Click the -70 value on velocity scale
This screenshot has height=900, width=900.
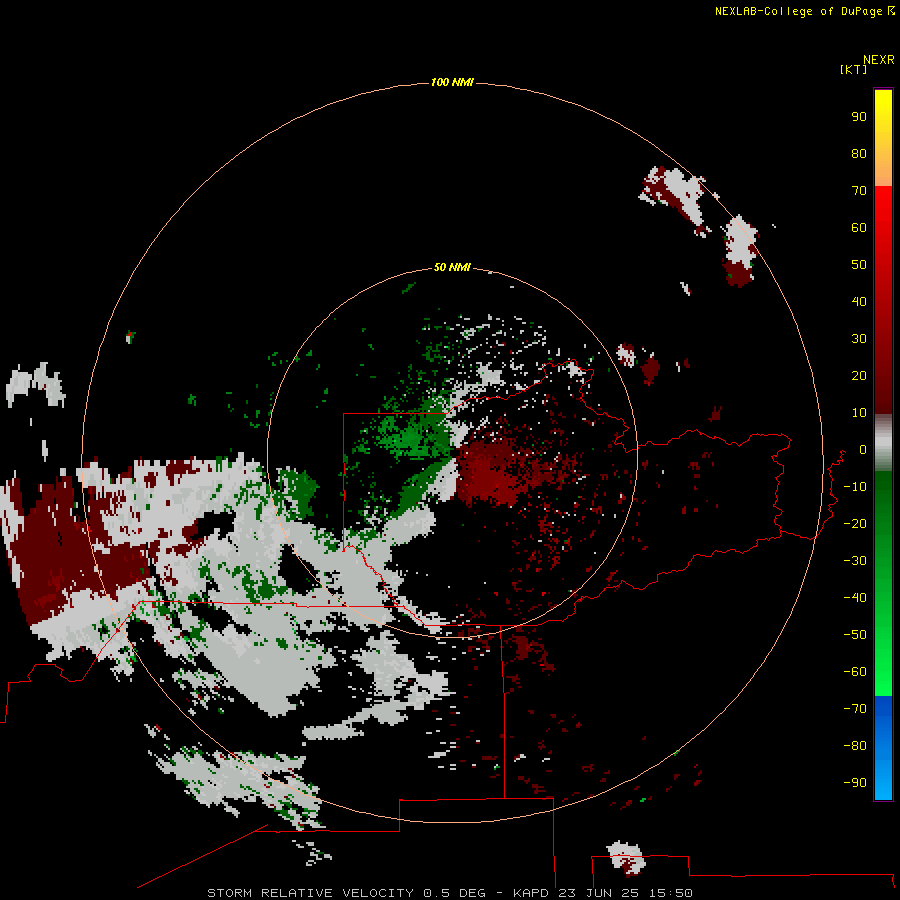click(855, 709)
